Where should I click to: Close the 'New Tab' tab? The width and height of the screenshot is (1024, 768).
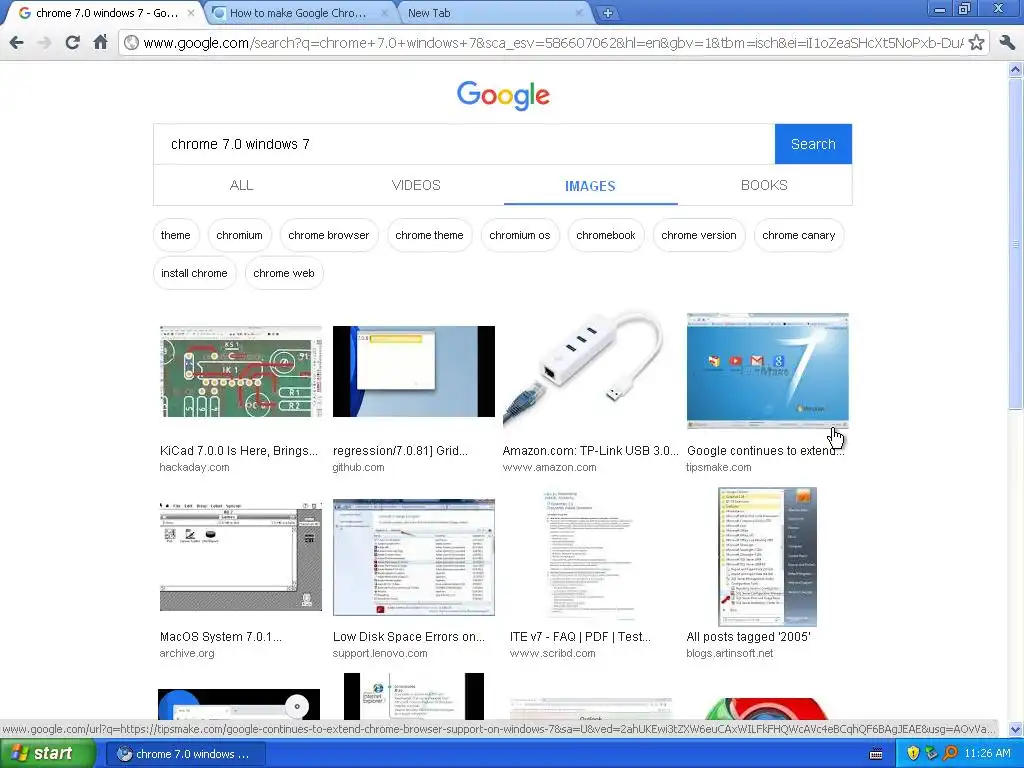point(579,13)
